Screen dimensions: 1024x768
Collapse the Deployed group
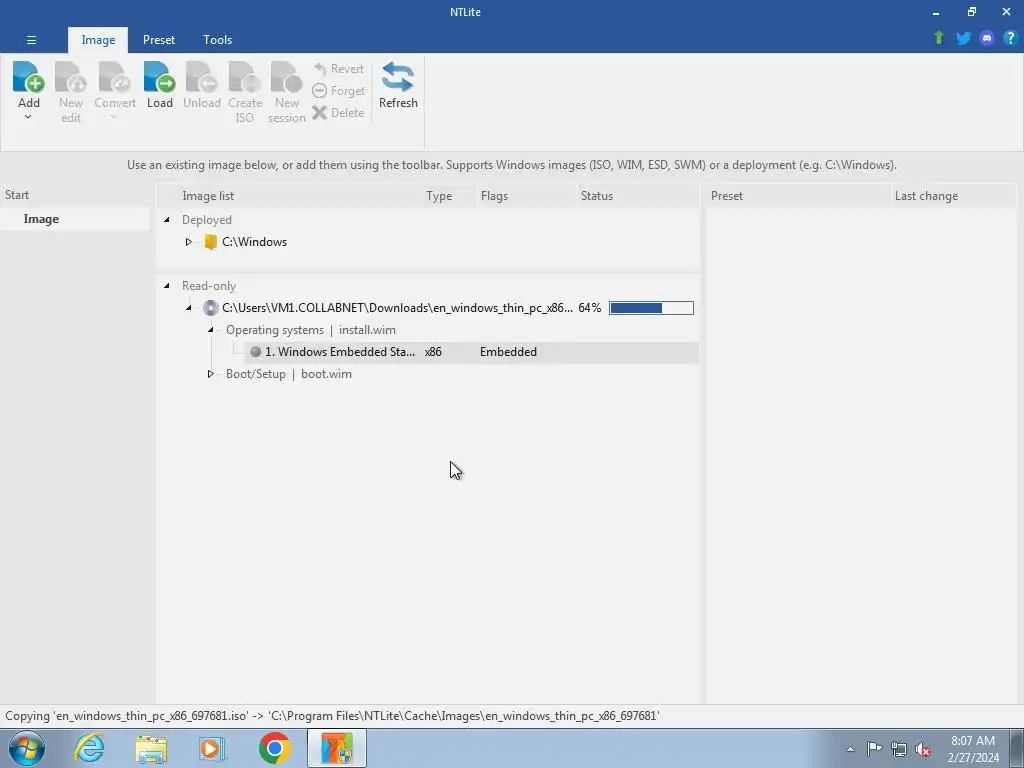coord(167,220)
